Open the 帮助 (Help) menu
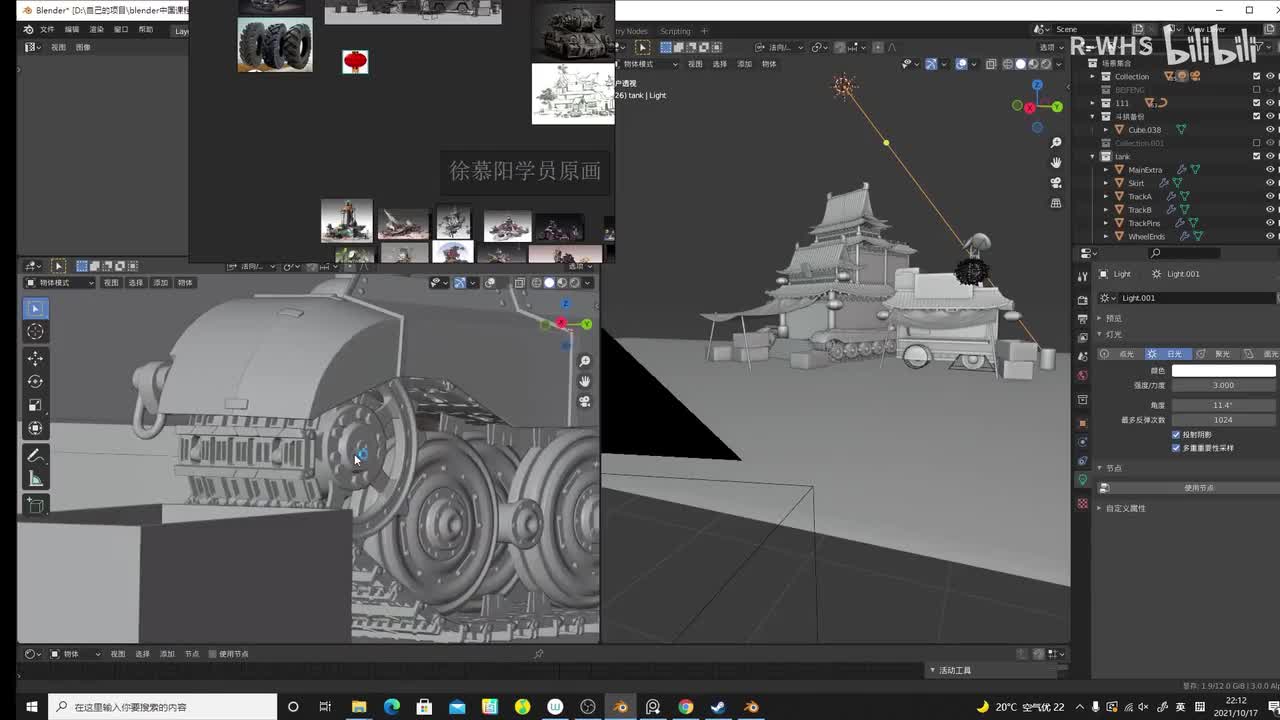The height and width of the screenshot is (720, 1280). [x=146, y=30]
